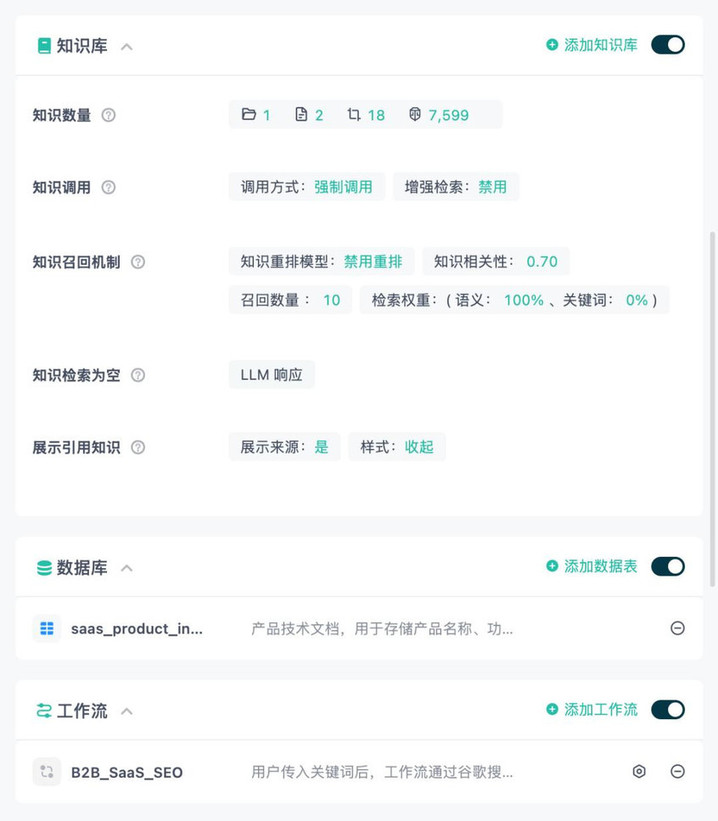The image size is (718, 821).
Task: Click 添加数据表 link
Action: pyautogui.click(x=592, y=567)
